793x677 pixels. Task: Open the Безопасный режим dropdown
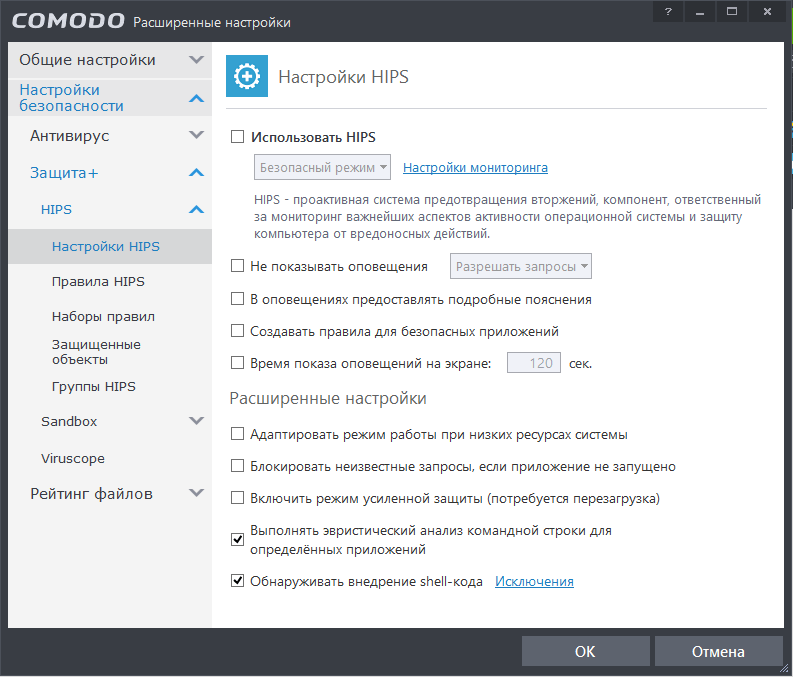322,167
